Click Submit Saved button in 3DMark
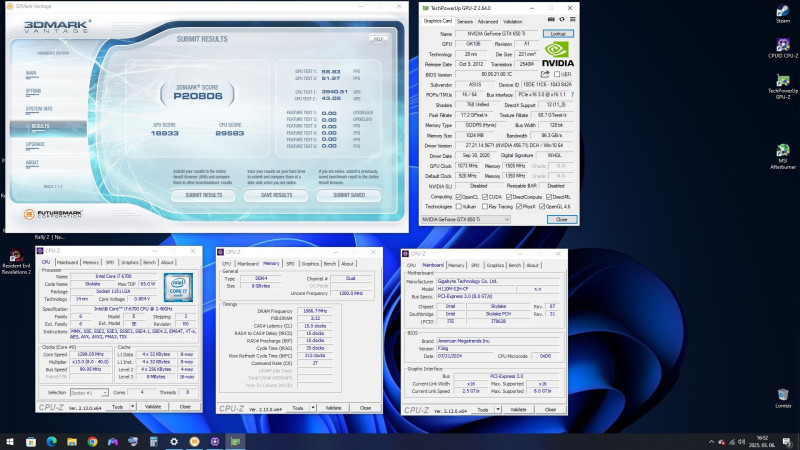Image resolution: width=800 pixels, height=450 pixels. click(348, 195)
